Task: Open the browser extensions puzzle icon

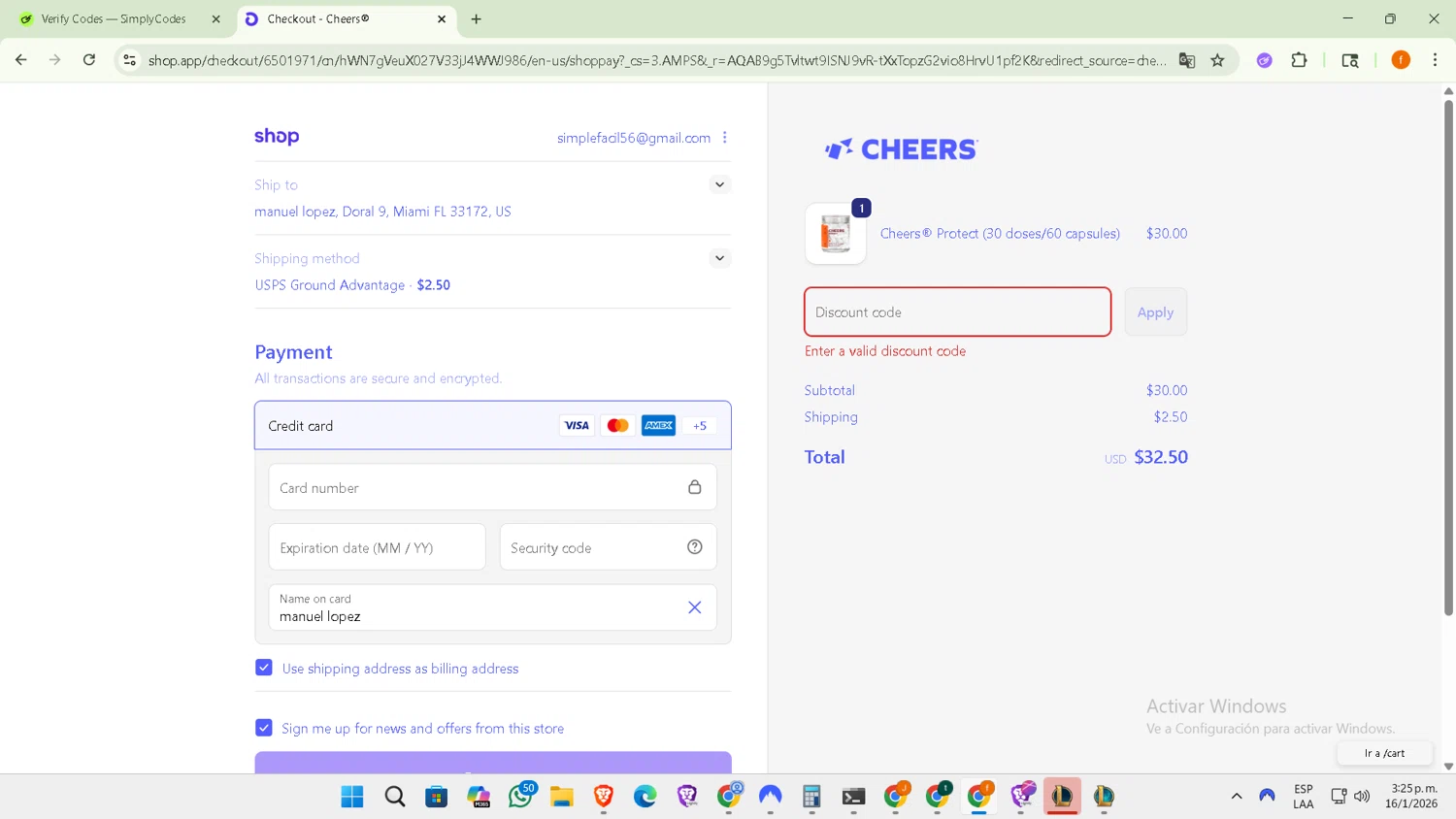Action: coord(1299,60)
